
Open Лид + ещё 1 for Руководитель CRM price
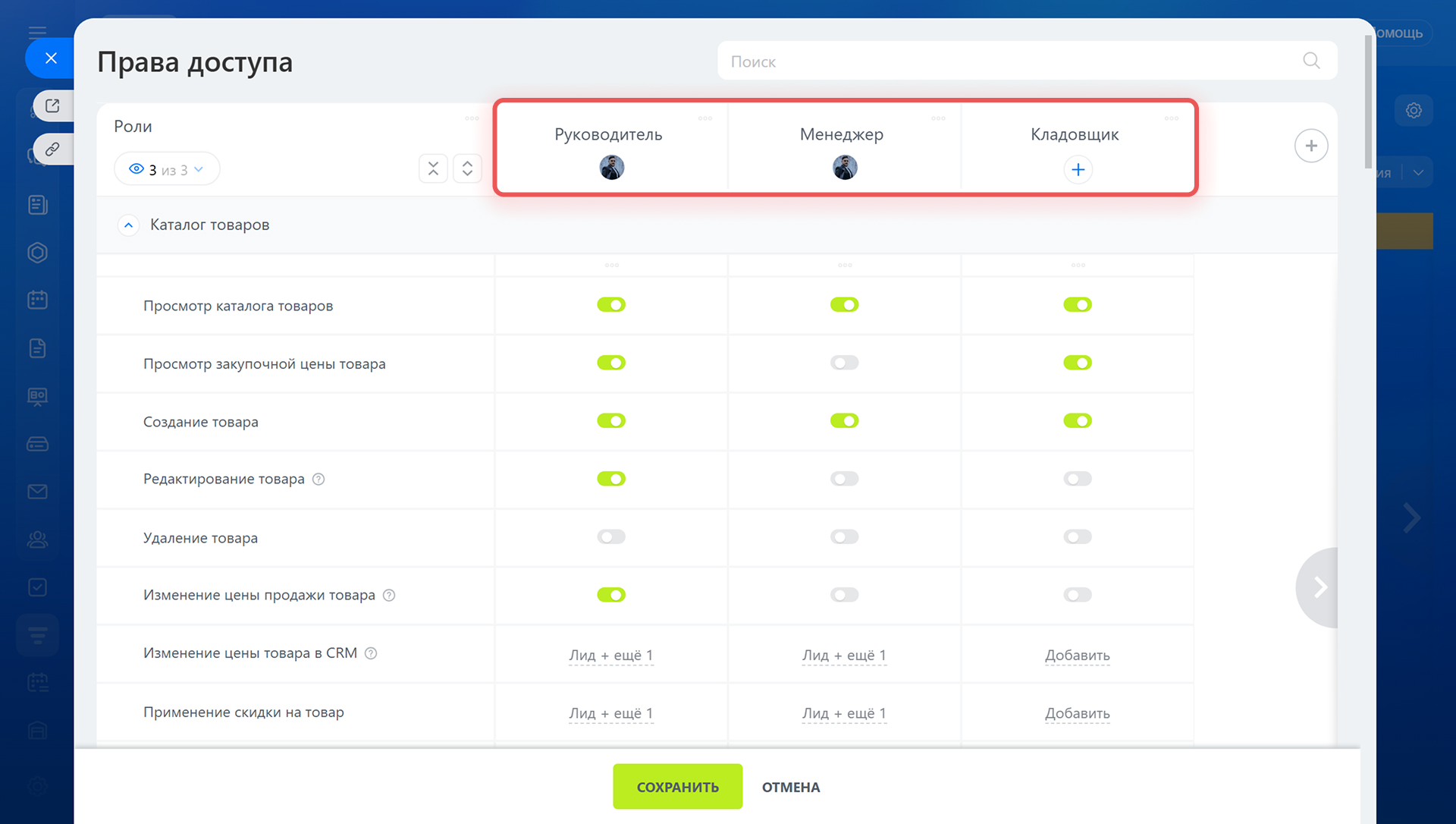(x=610, y=655)
